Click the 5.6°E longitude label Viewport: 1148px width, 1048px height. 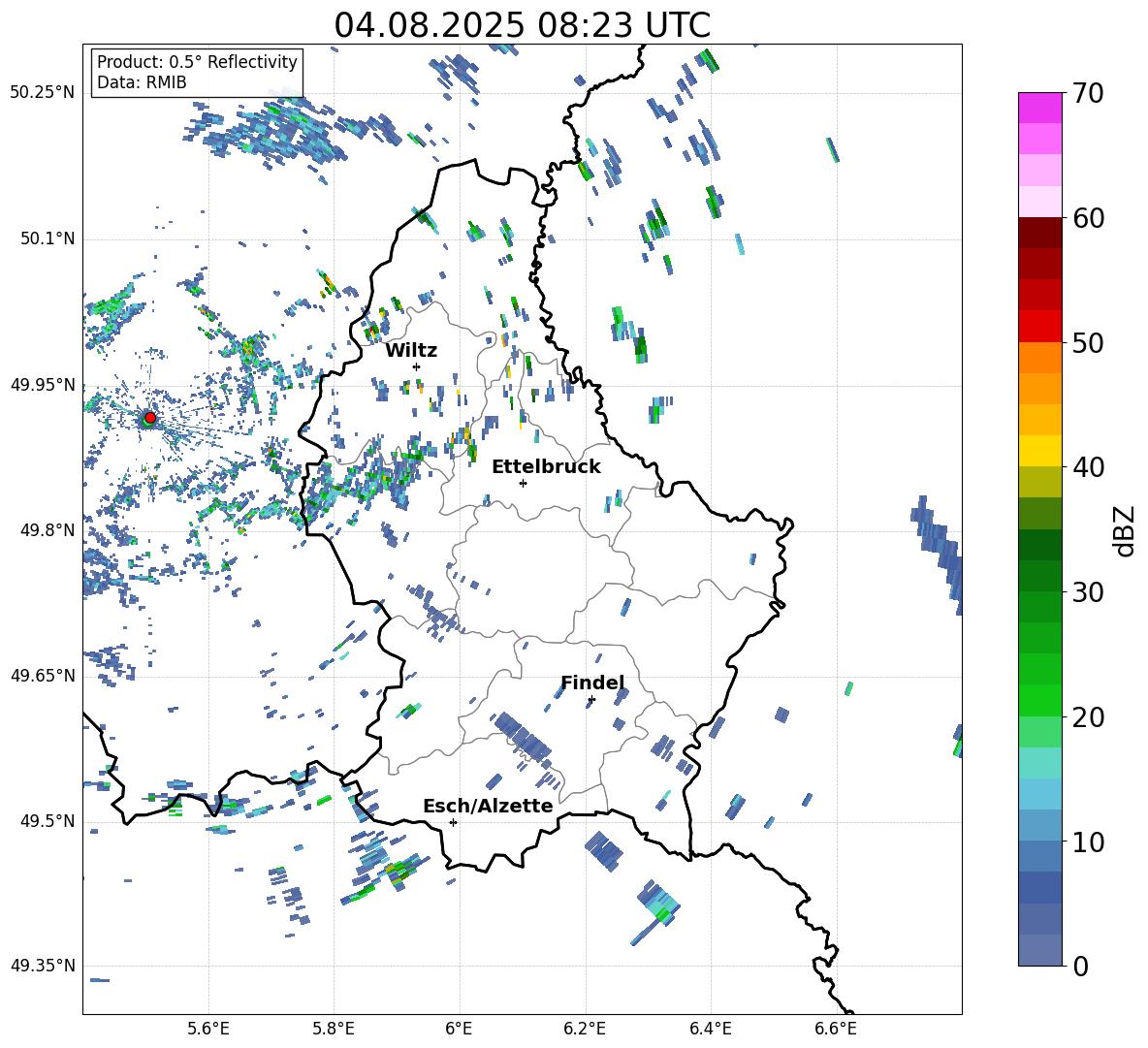tap(208, 1029)
